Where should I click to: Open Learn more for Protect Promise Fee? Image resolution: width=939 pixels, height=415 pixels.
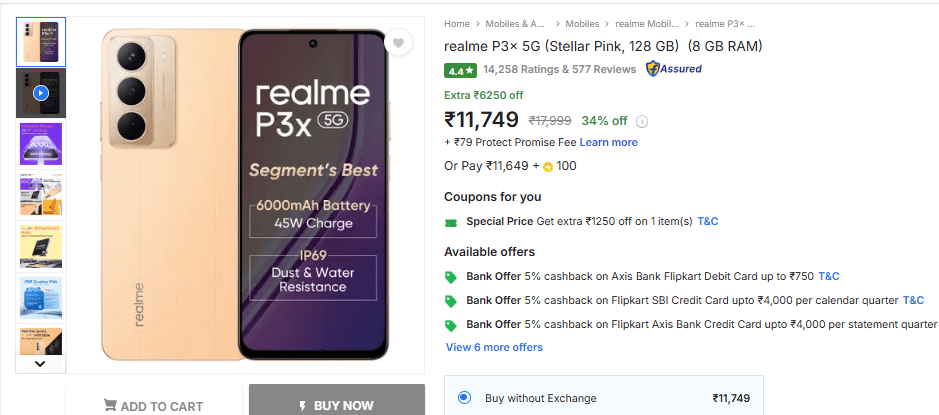point(608,142)
